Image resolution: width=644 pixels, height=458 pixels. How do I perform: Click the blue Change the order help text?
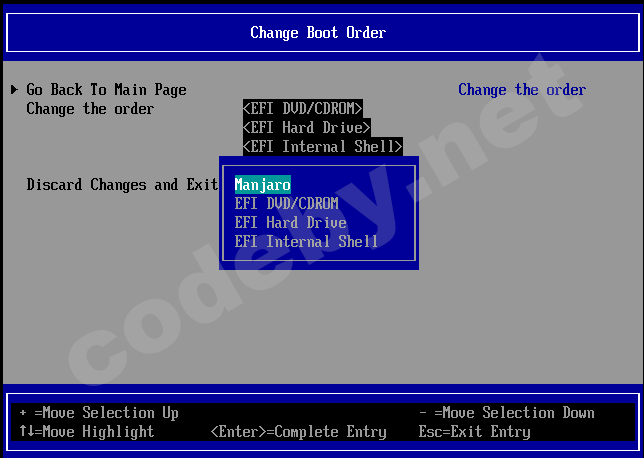click(522, 90)
